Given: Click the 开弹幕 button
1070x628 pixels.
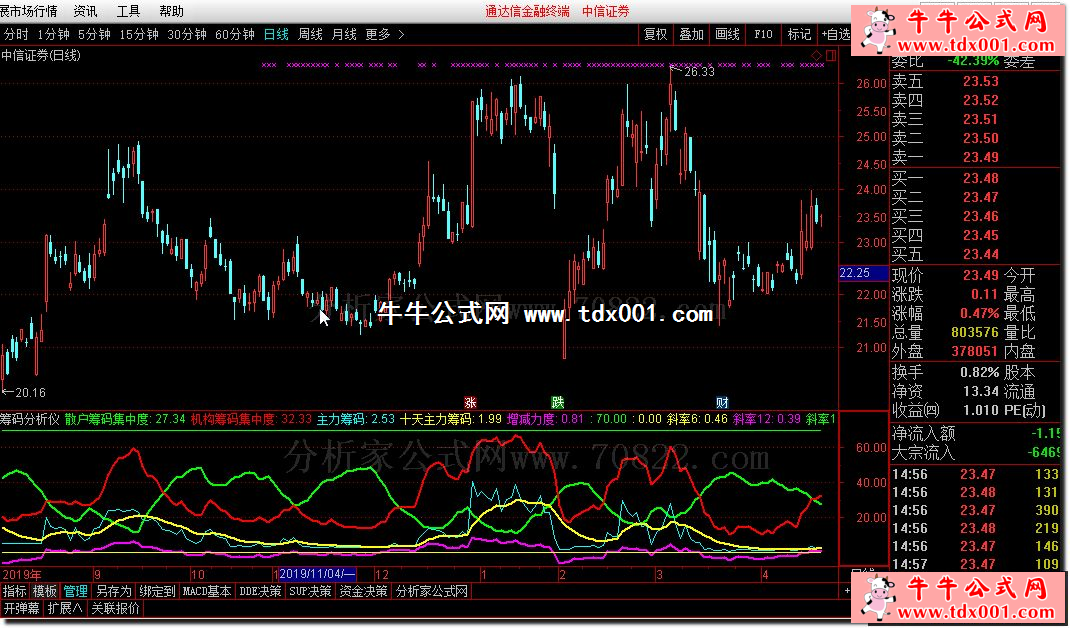Looking at the screenshot, I should (x=22, y=608).
